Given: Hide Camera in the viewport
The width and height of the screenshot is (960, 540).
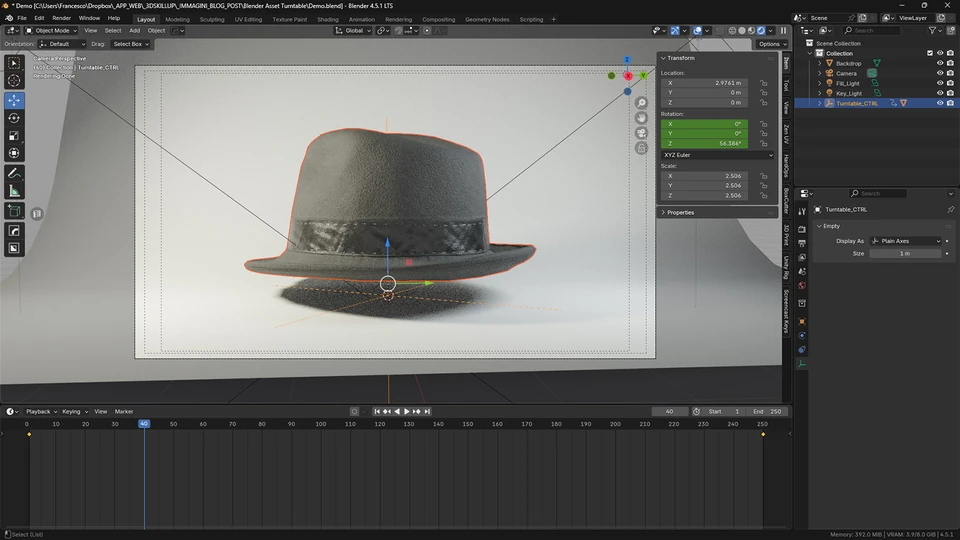Looking at the screenshot, I should click(x=940, y=73).
